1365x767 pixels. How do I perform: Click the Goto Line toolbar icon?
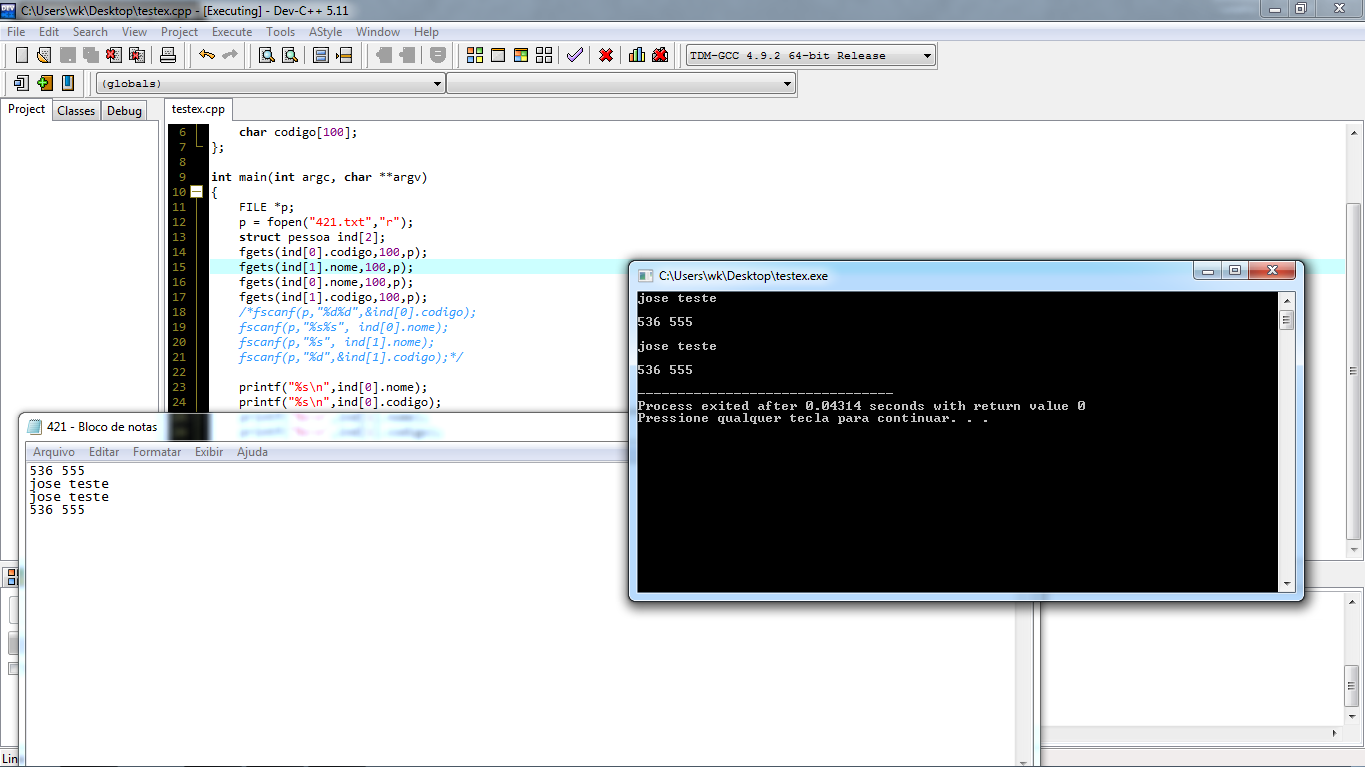[344, 55]
